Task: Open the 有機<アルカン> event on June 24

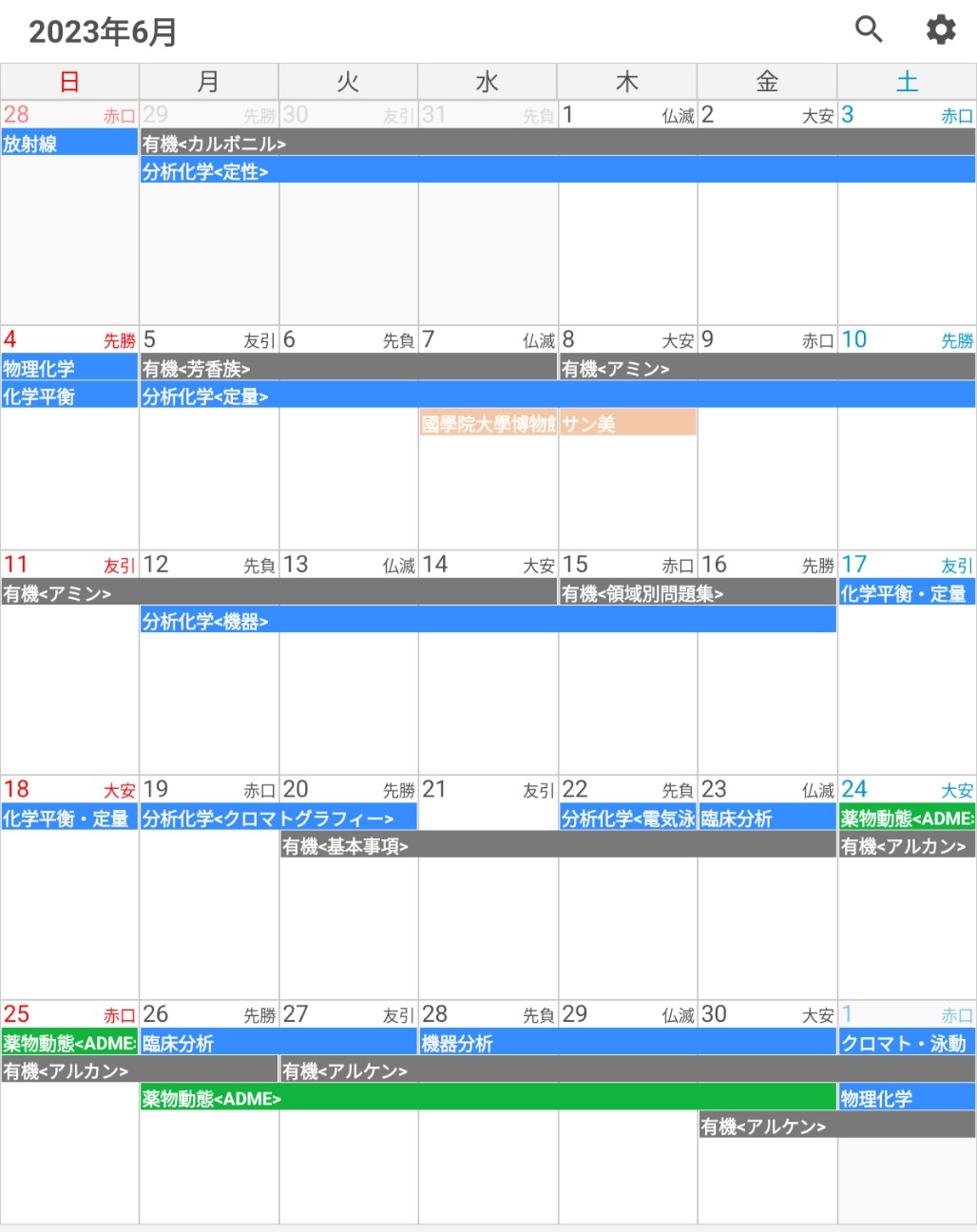Action: tap(908, 845)
